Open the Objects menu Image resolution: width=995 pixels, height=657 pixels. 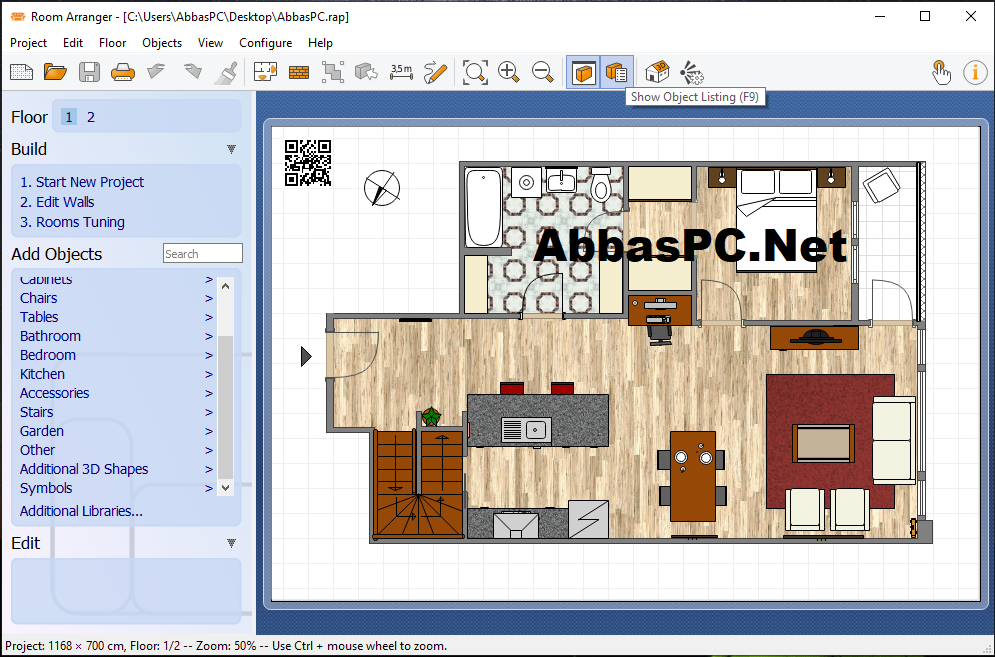click(x=162, y=43)
